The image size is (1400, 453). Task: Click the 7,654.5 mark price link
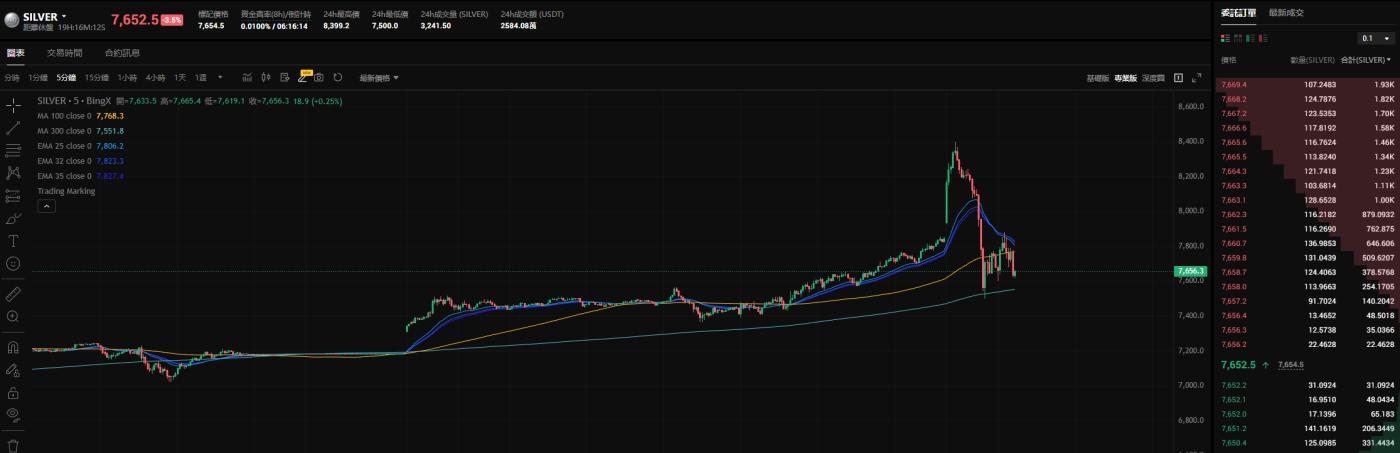click(1291, 365)
